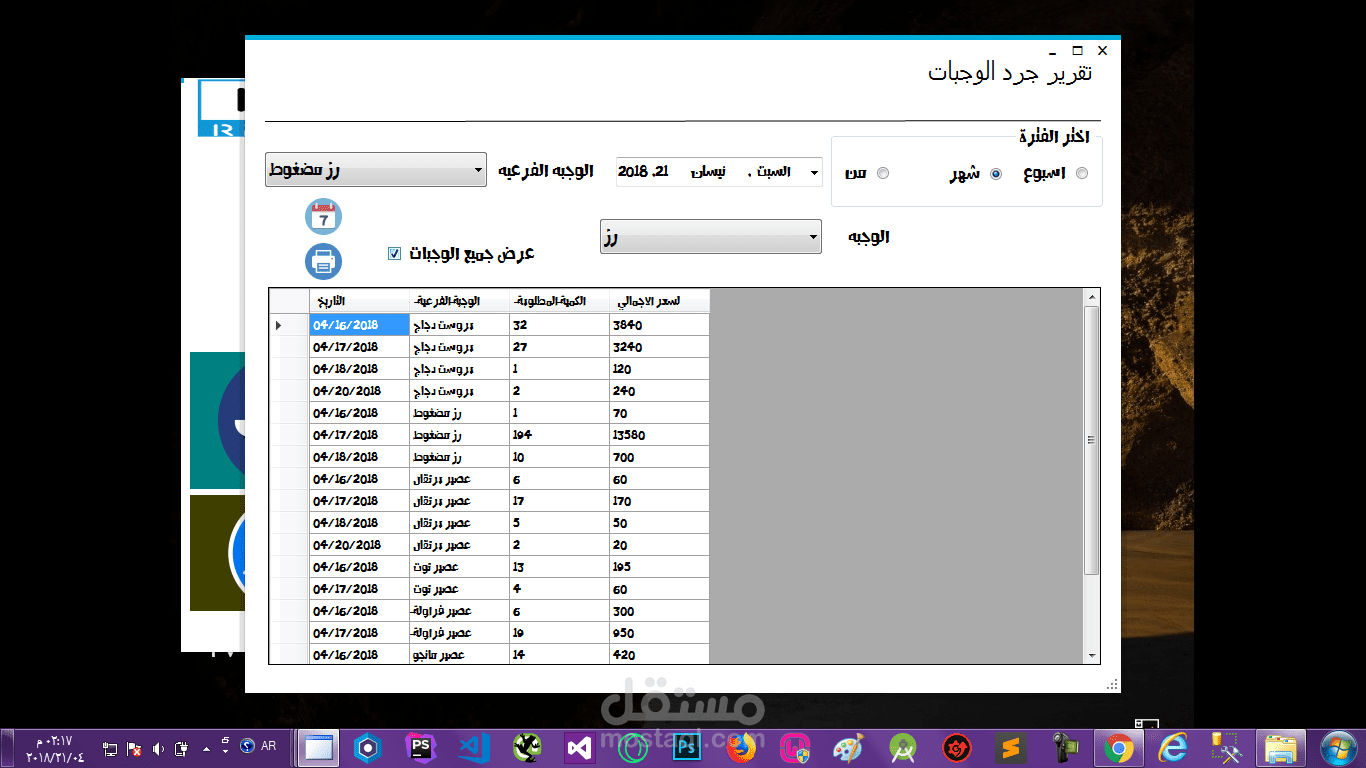Viewport: 1366px width, 768px height.
Task: Open the camcorder app on taskbar
Action: point(1065,748)
